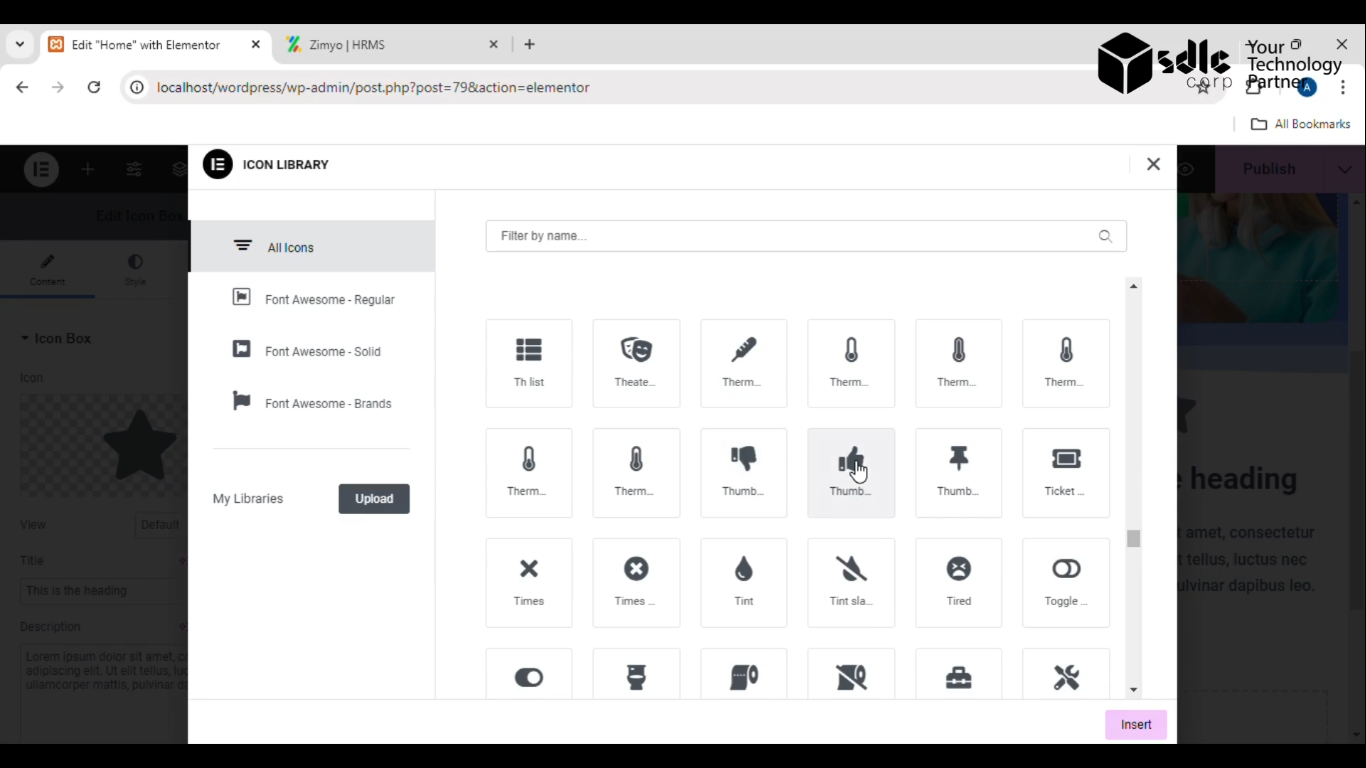The width and height of the screenshot is (1366, 768).
Task: Go back in browser history
Action: pos(22,87)
